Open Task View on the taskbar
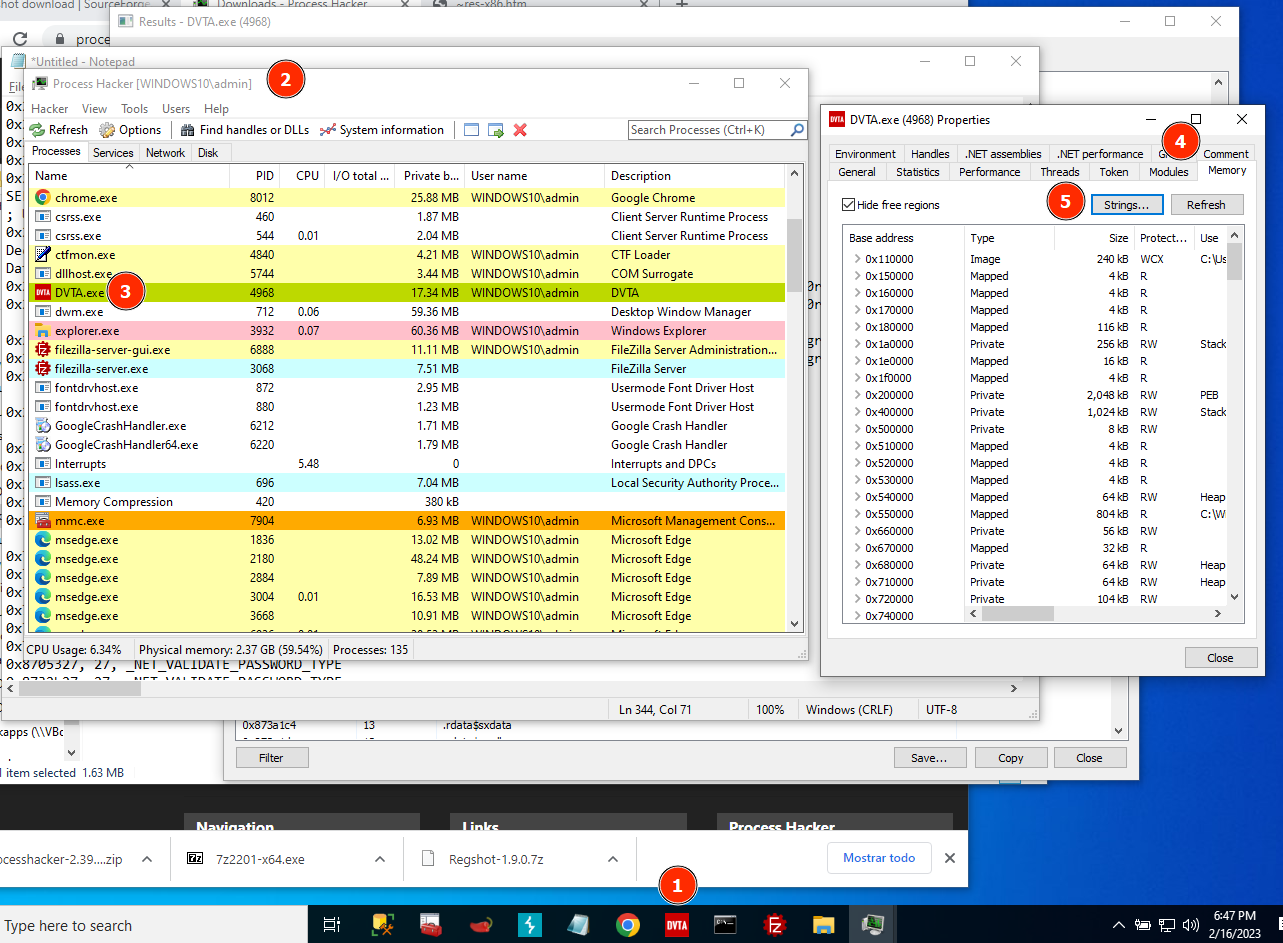 coord(332,925)
